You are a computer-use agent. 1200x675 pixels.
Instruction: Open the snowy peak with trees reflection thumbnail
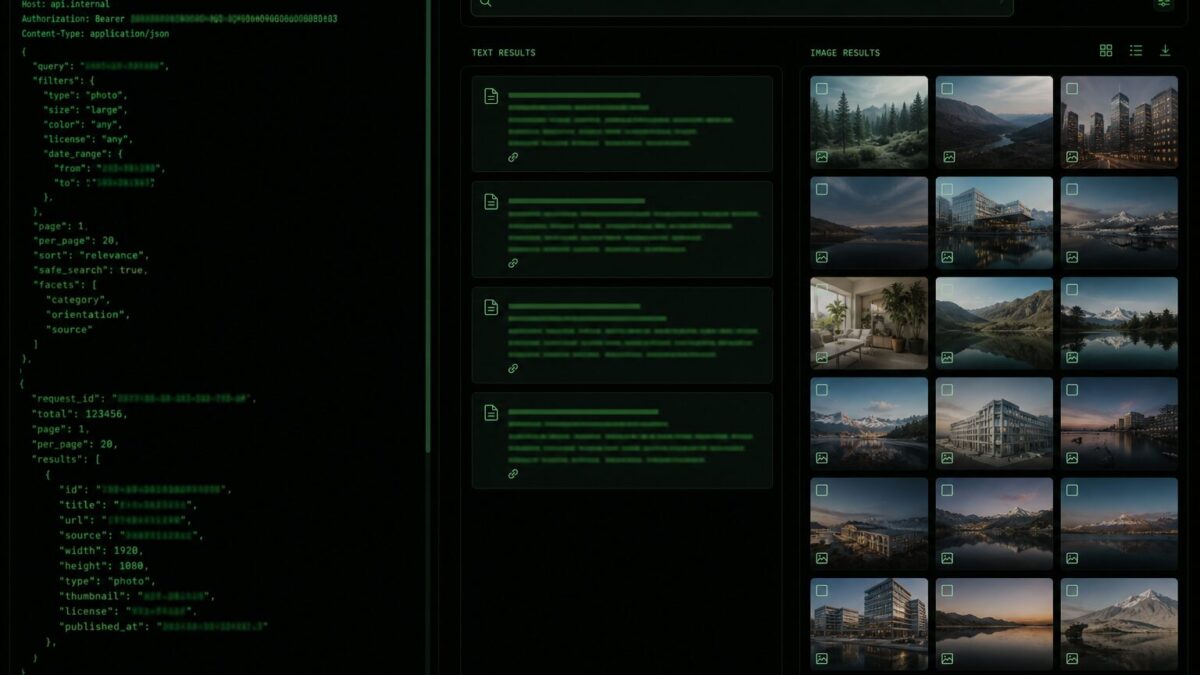[x=1120, y=323]
